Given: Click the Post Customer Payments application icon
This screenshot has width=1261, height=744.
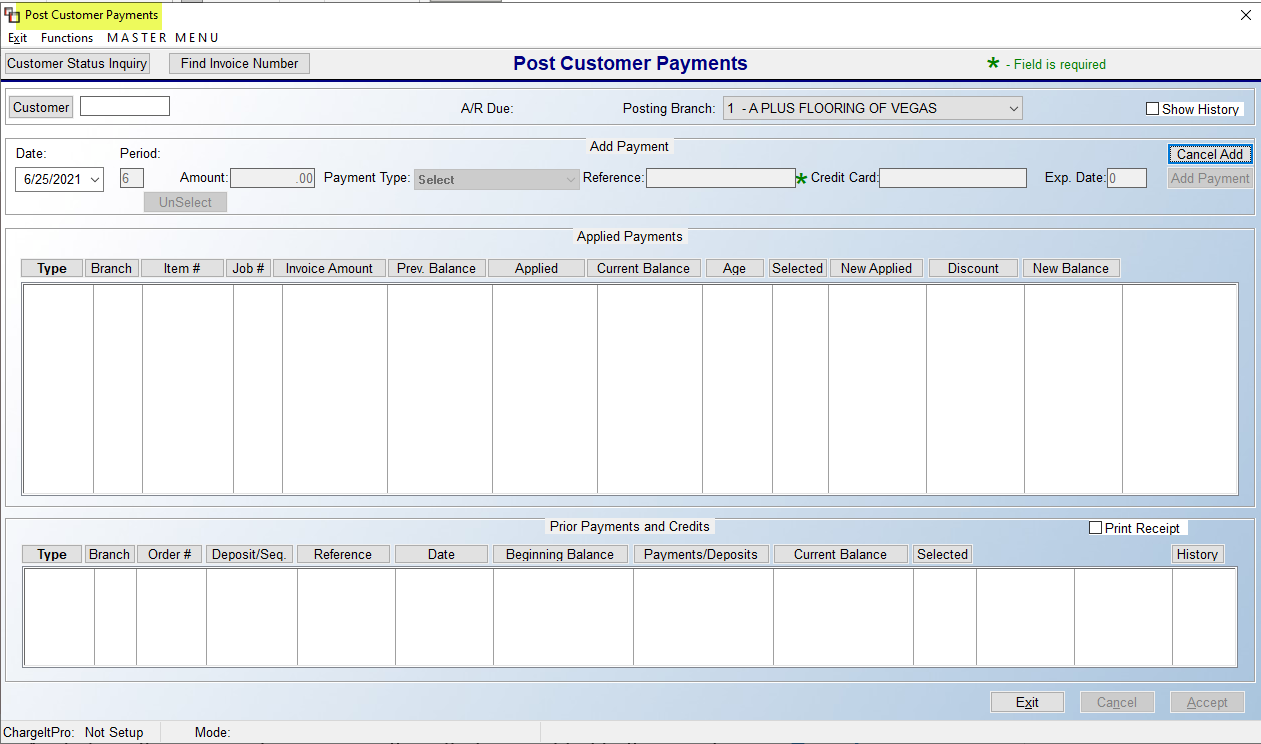Looking at the screenshot, I should (11, 15).
